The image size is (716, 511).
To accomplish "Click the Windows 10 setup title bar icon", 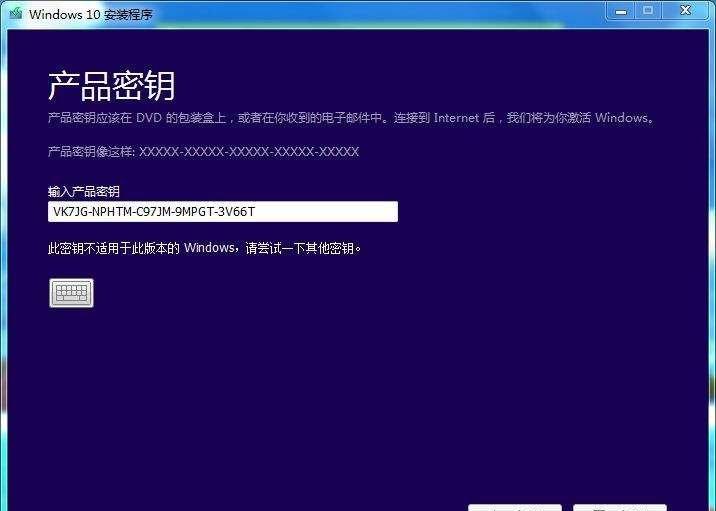I will (x=16, y=14).
